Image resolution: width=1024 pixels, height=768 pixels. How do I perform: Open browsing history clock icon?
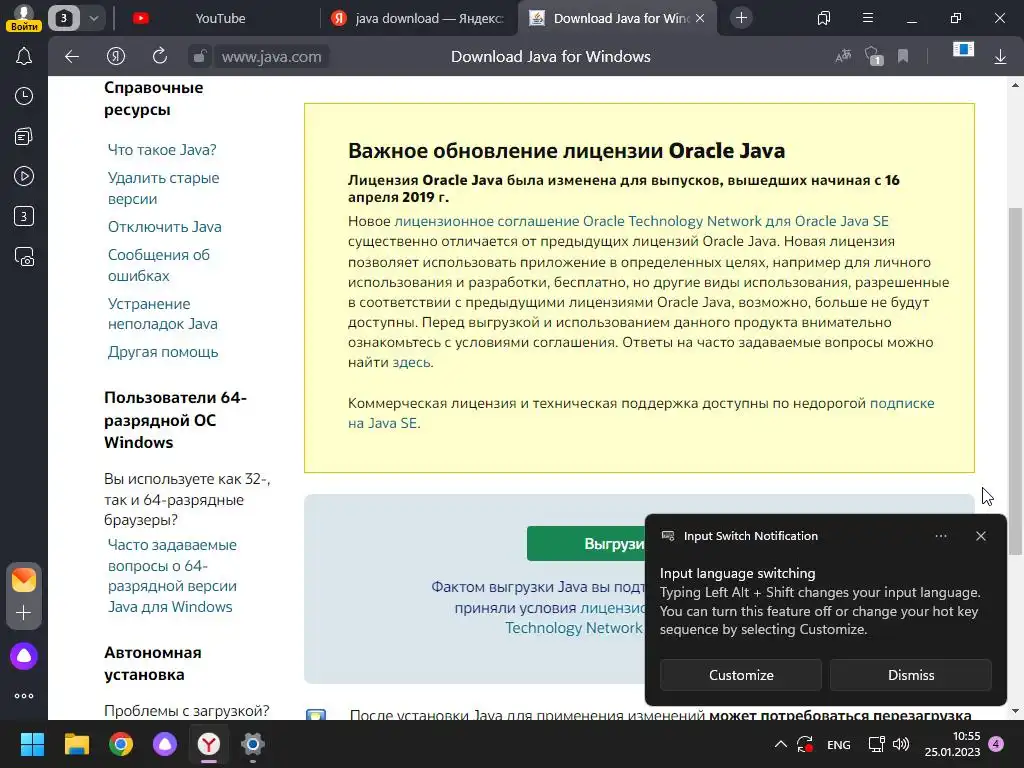coord(24,97)
